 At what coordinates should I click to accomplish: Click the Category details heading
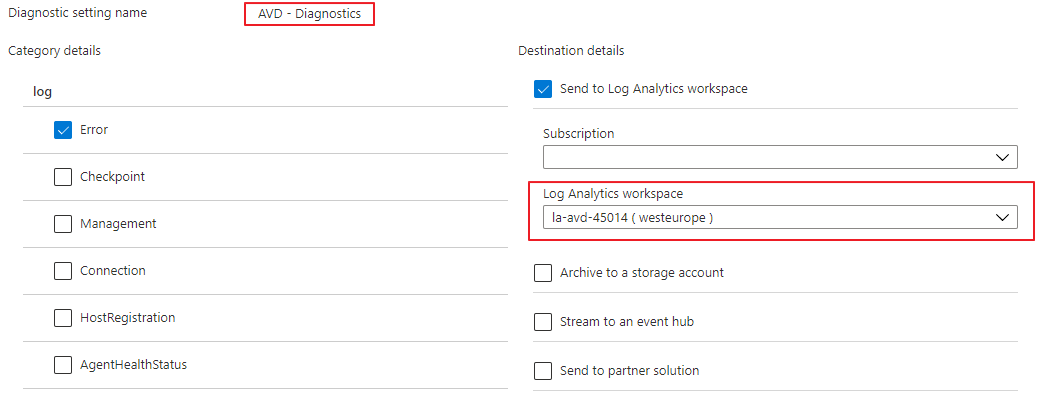(x=54, y=50)
